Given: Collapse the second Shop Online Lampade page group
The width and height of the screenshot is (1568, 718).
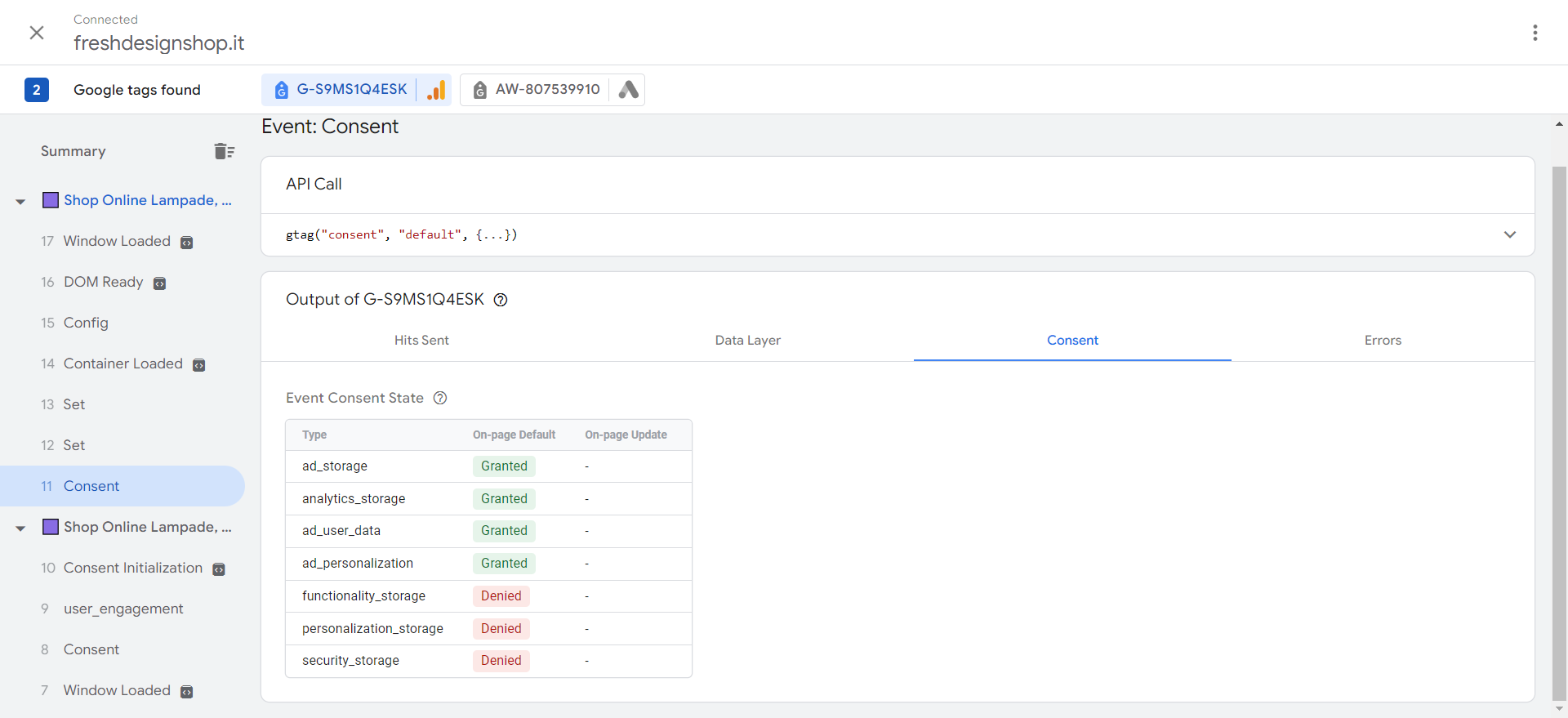Looking at the screenshot, I should (20, 528).
